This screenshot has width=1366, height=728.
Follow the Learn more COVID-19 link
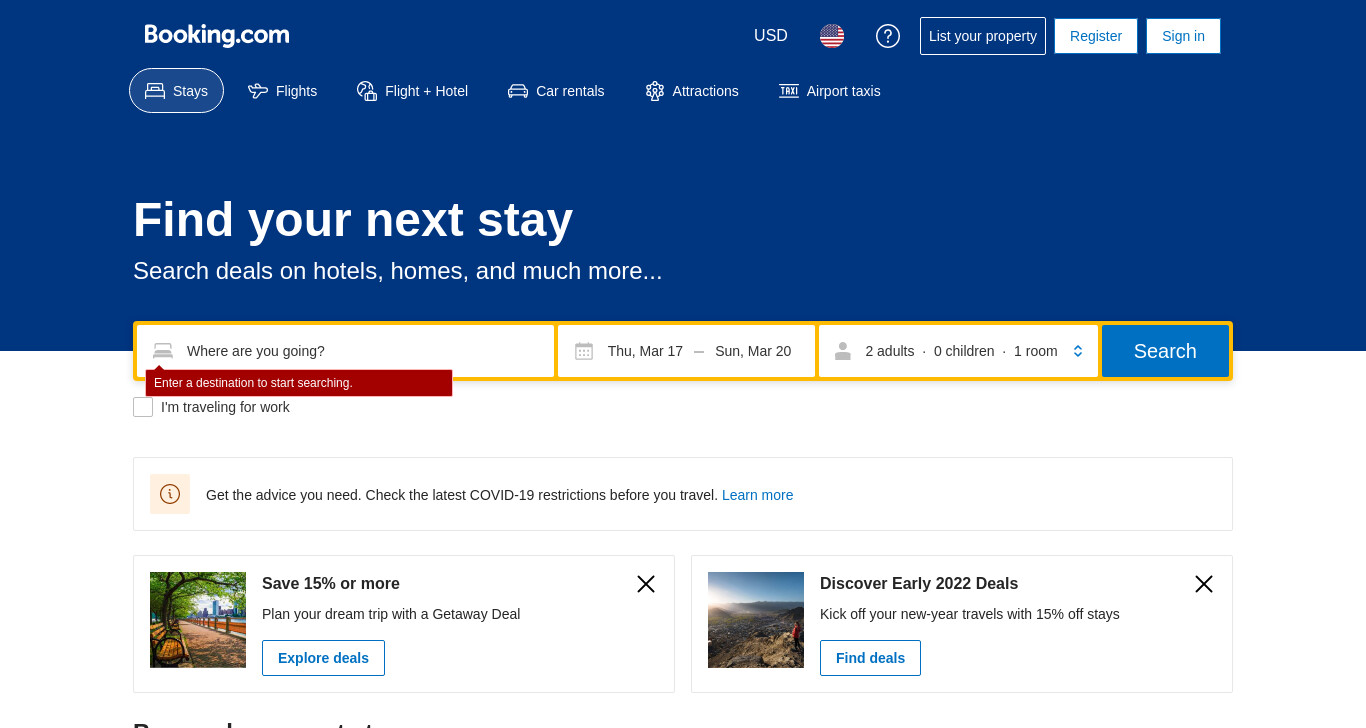757,495
